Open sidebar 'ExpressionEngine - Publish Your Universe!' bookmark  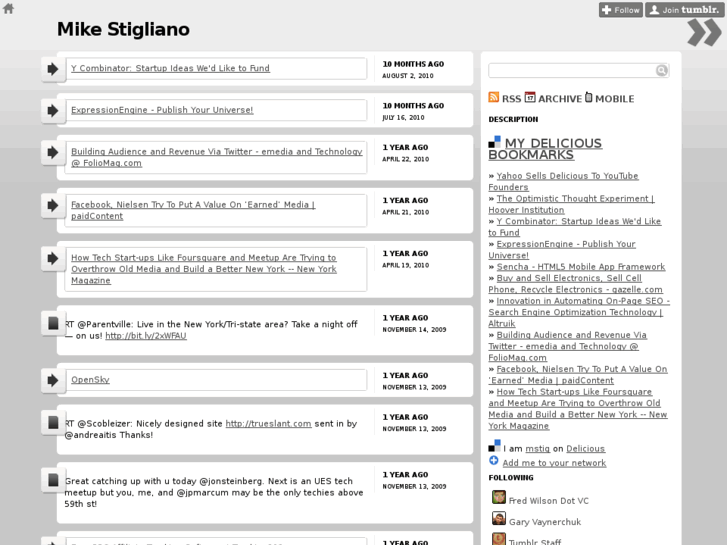[562, 250]
